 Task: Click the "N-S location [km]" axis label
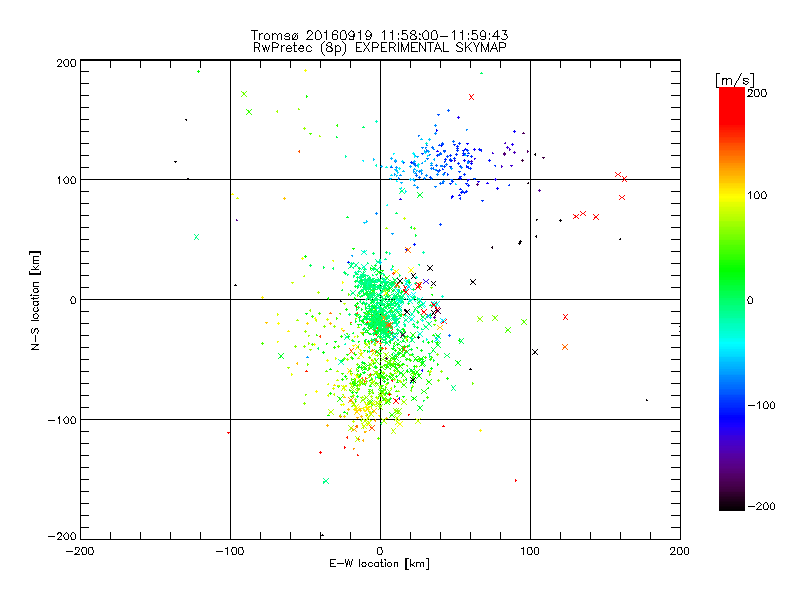click(35, 300)
